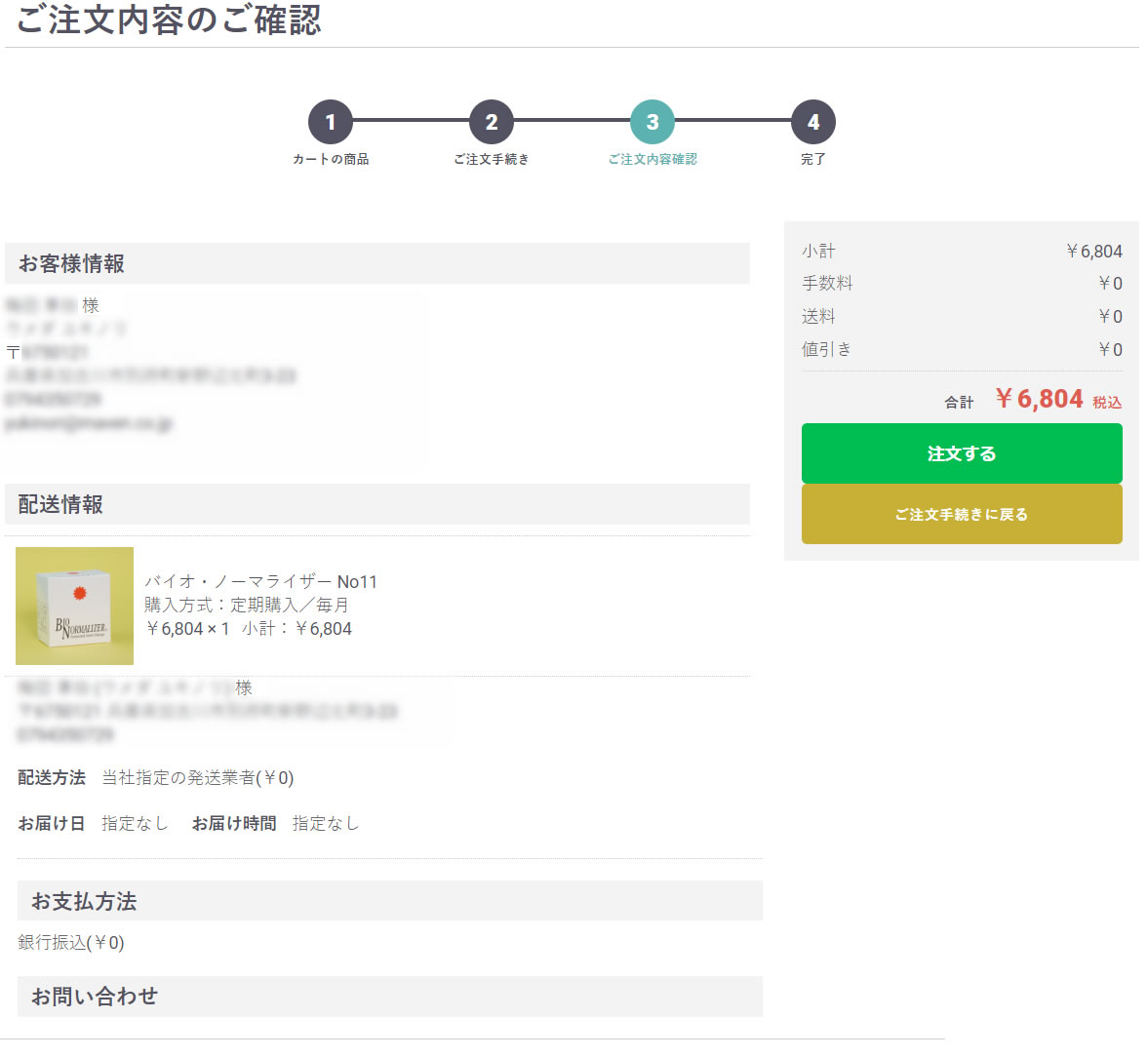Select the ご注文手続き step label
Image resolution: width=1148 pixels, height=1058 pixels.
coord(491,159)
